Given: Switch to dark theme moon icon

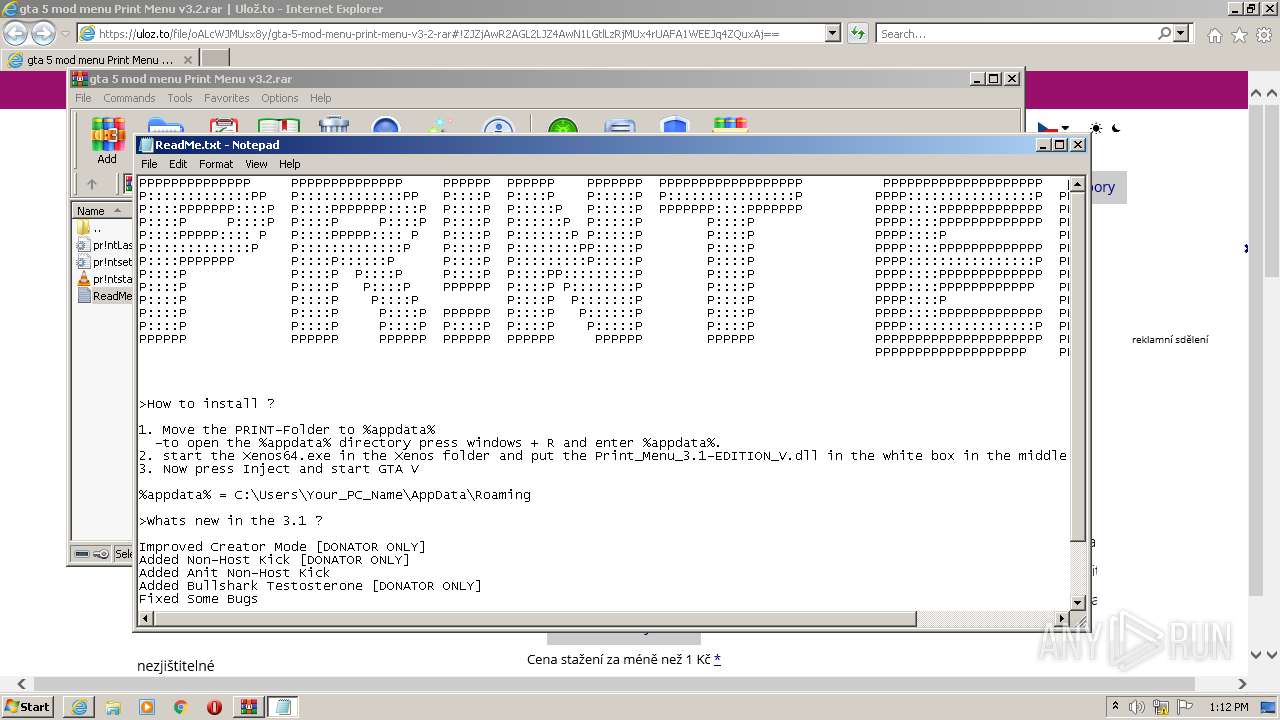Looking at the screenshot, I should (1117, 128).
